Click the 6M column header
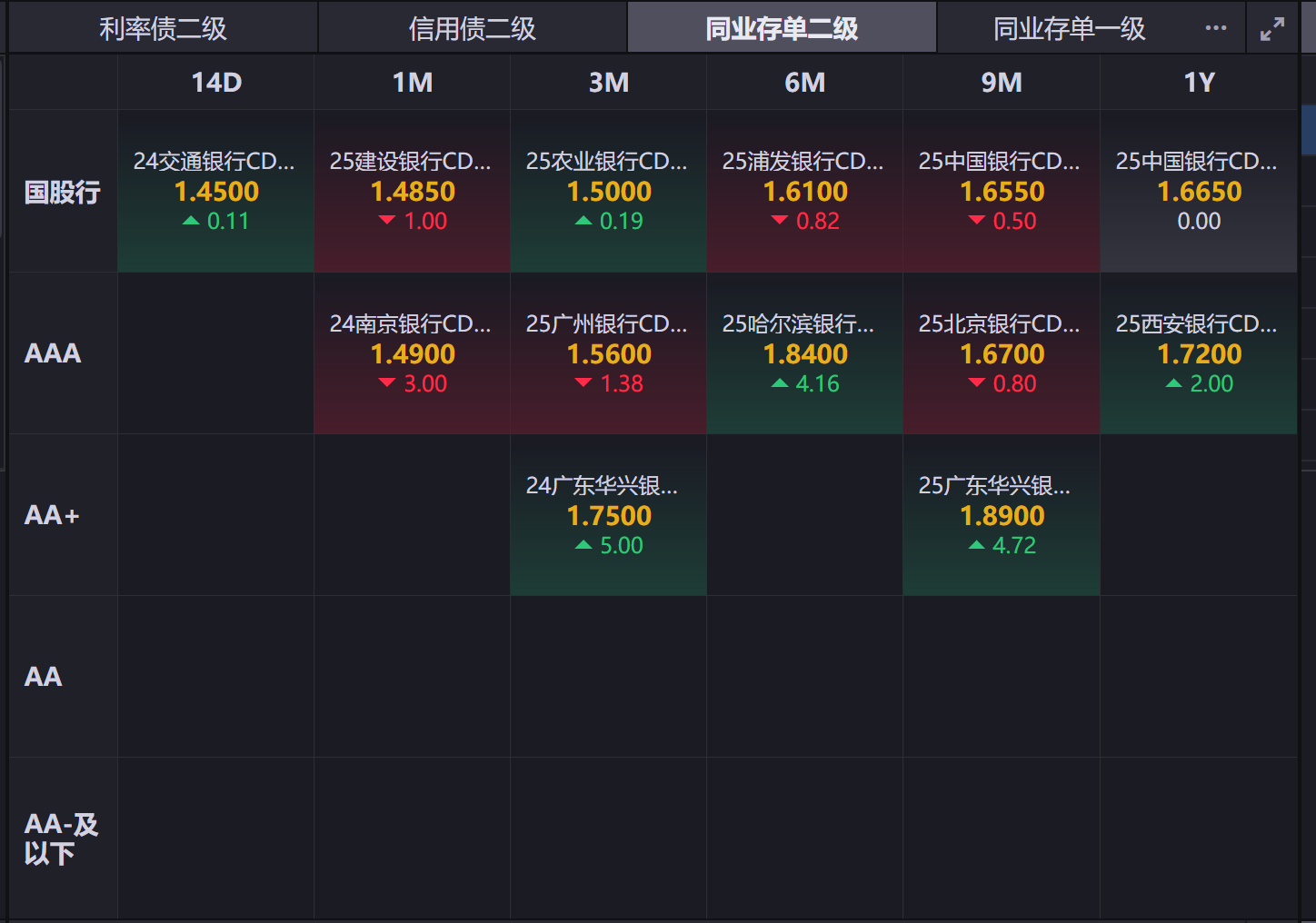 [x=805, y=83]
